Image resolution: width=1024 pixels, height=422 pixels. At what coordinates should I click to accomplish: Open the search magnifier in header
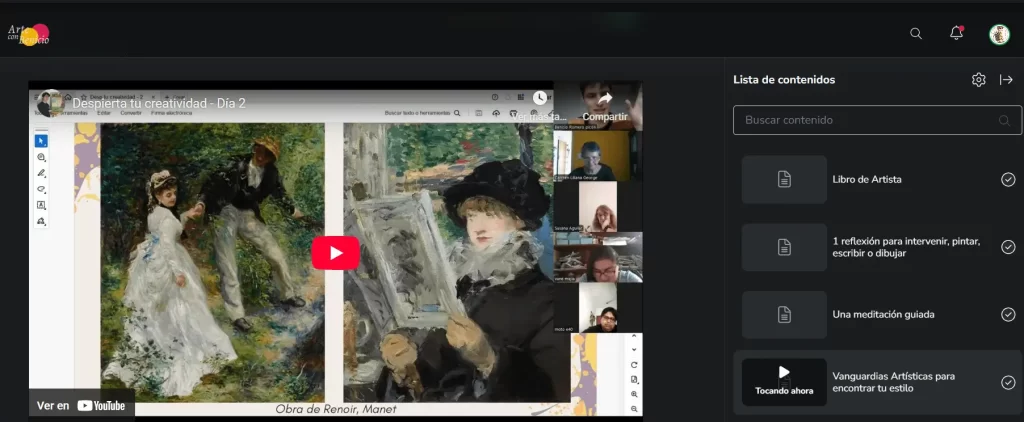click(916, 34)
